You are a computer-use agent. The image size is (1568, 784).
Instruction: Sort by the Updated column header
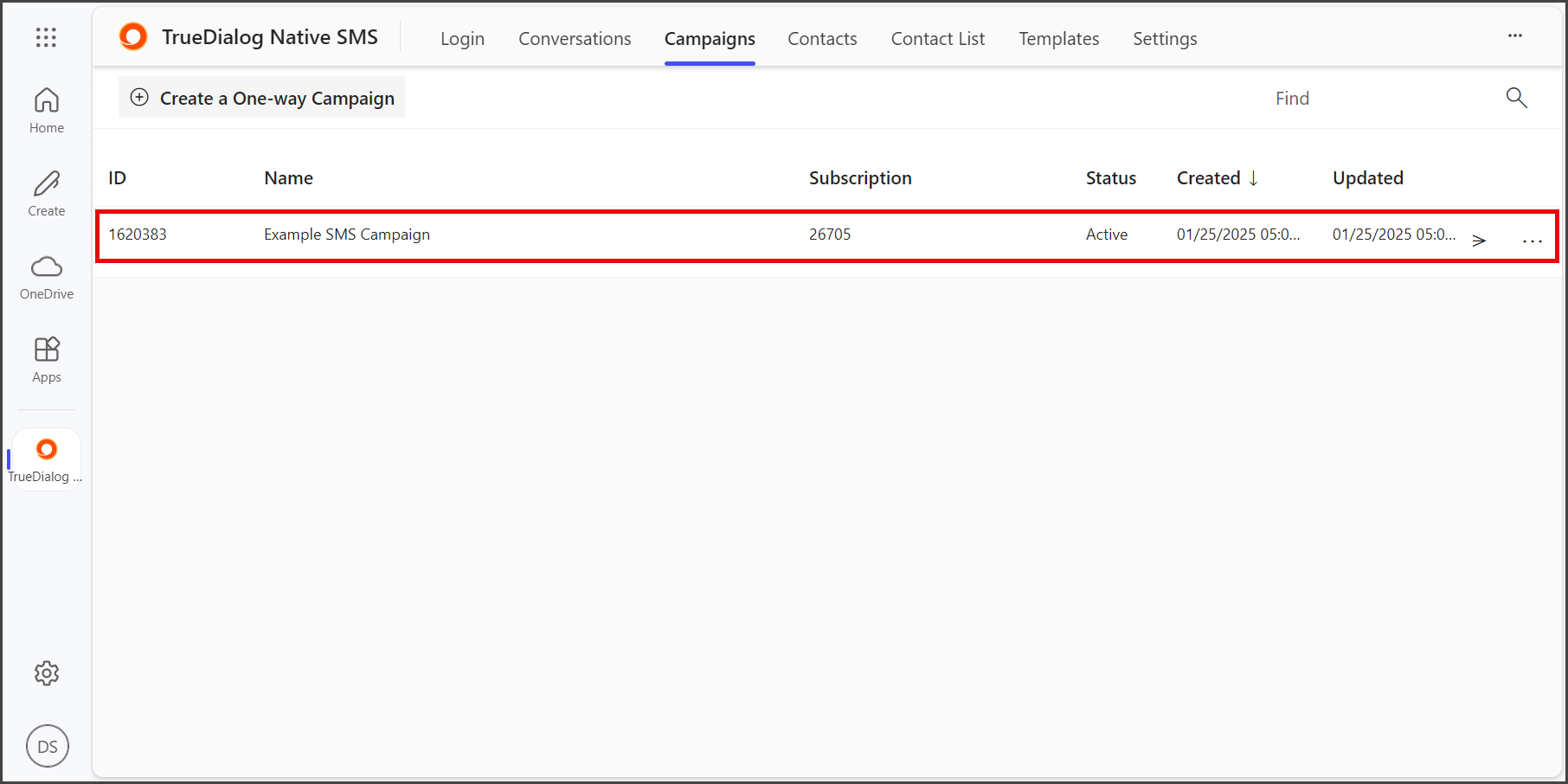coord(1367,178)
